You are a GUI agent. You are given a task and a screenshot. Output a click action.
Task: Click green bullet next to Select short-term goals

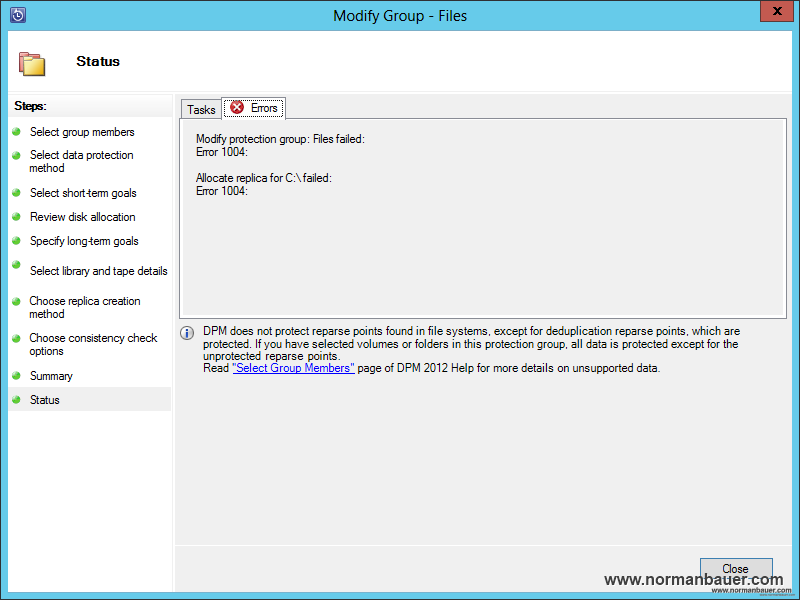coord(16,192)
